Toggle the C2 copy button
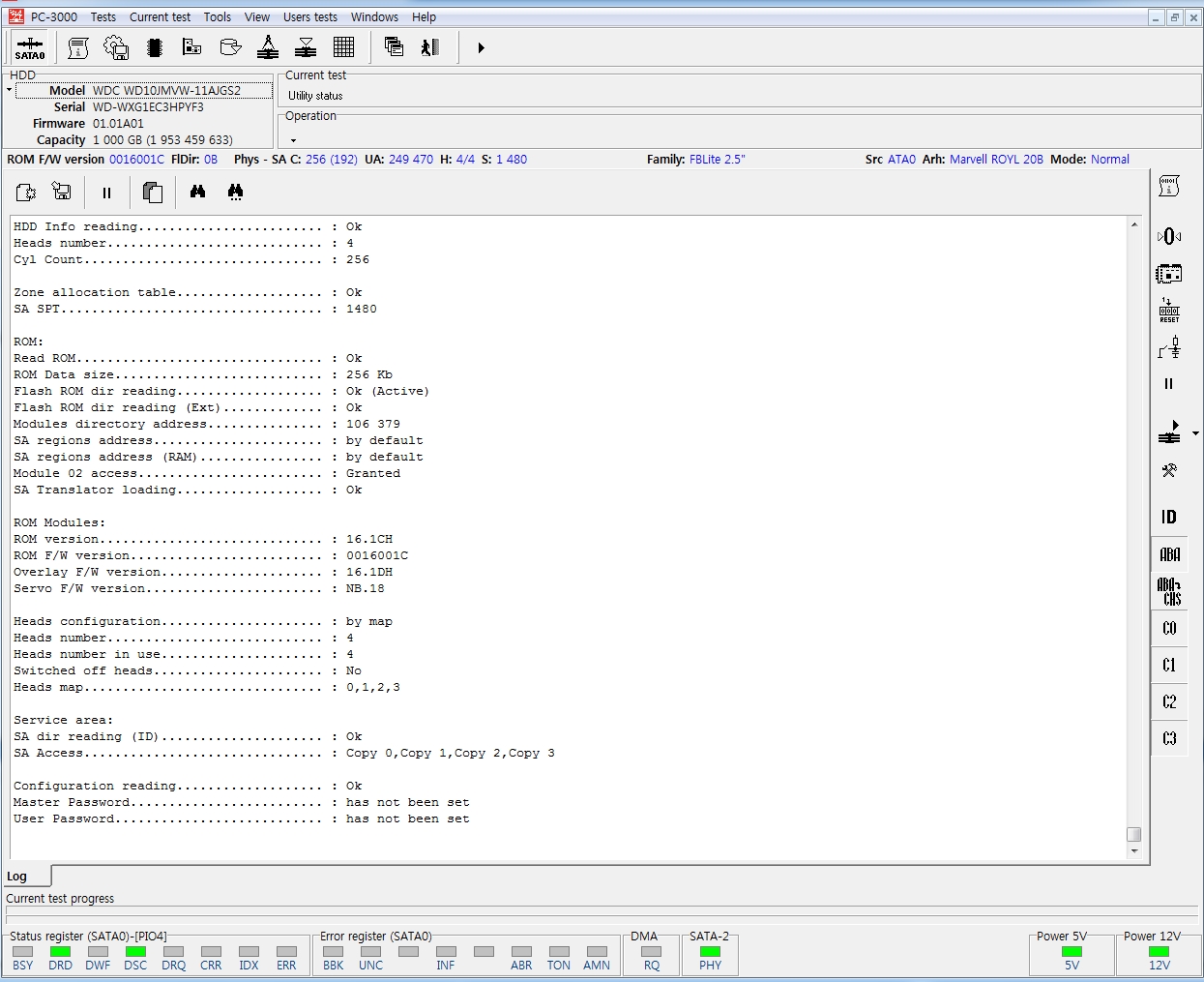This screenshot has height=982, width=1204. (1169, 701)
